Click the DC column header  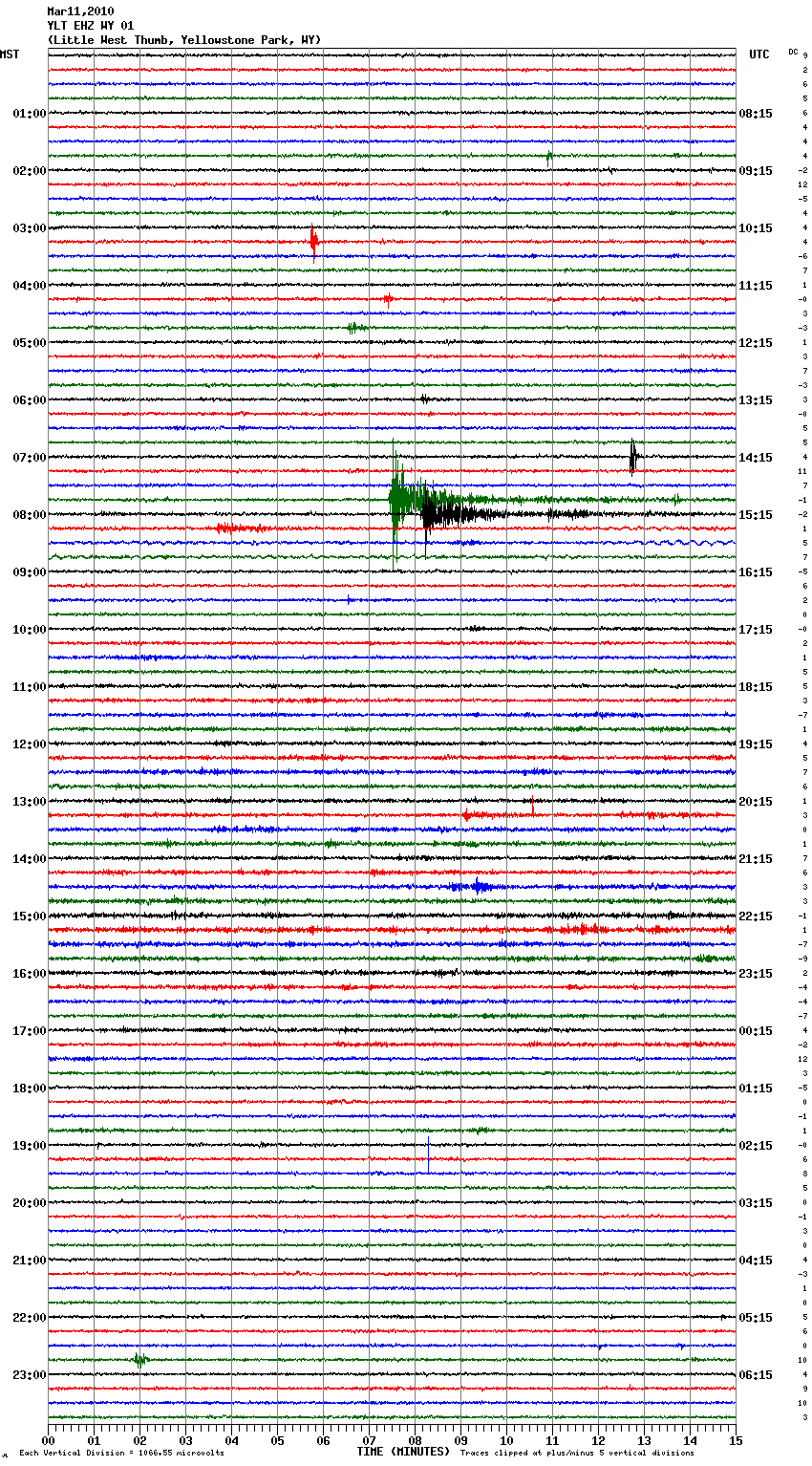793,52
